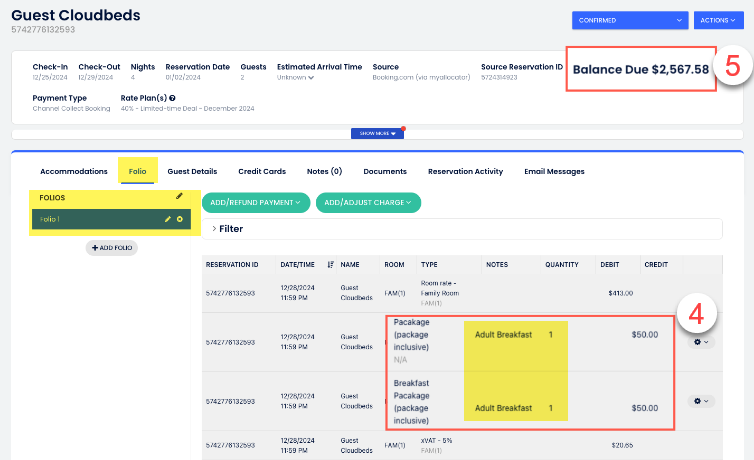The image size is (754, 460).
Task: Open the Reservation Activity tab
Action: click(x=465, y=171)
